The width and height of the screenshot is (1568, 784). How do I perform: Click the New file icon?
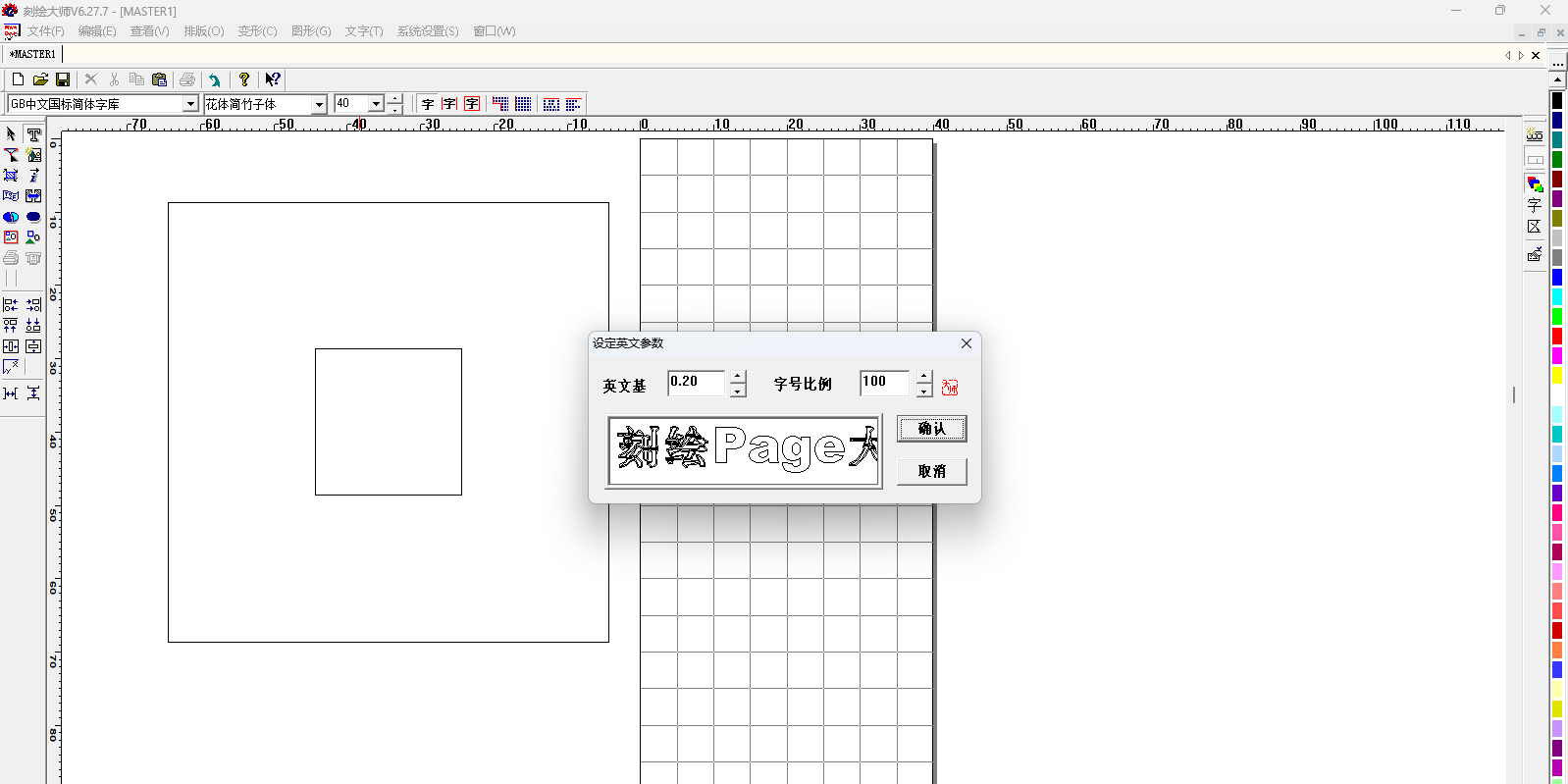[18, 79]
